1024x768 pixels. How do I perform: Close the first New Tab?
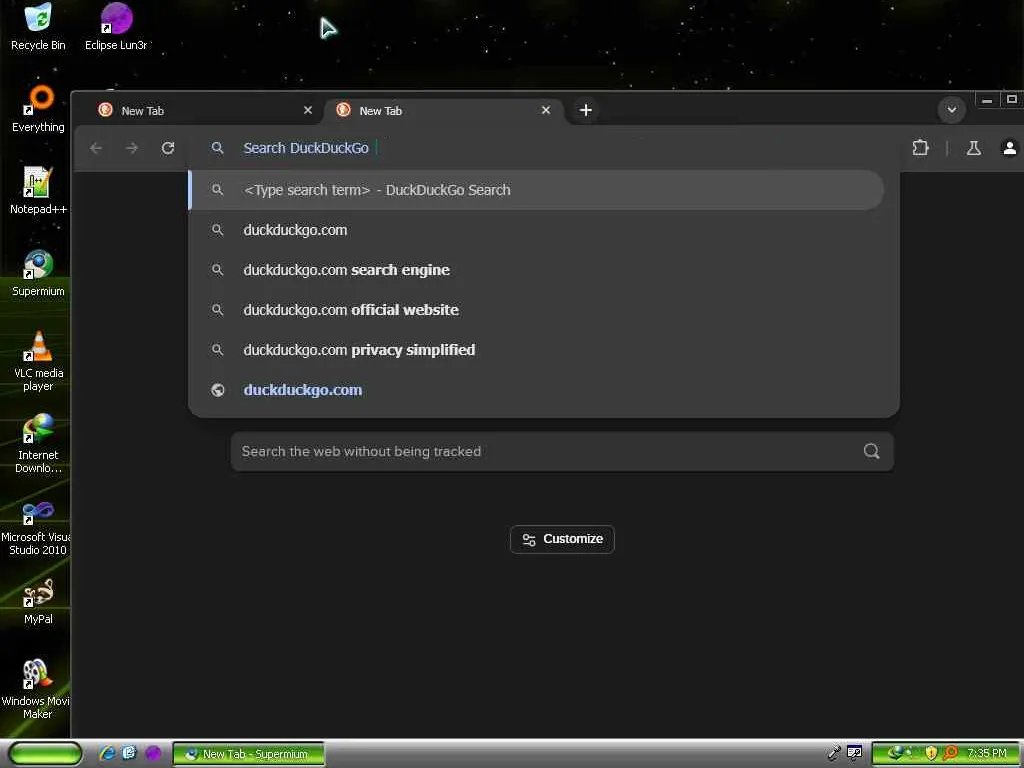308,110
